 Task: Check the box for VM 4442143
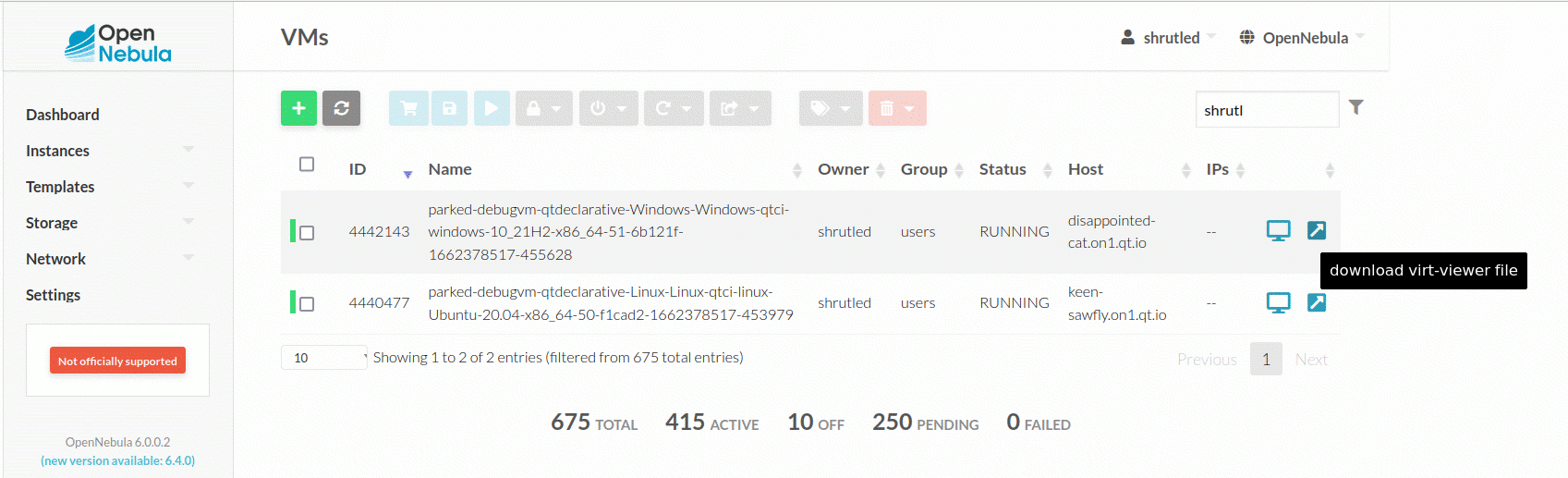coord(307,233)
